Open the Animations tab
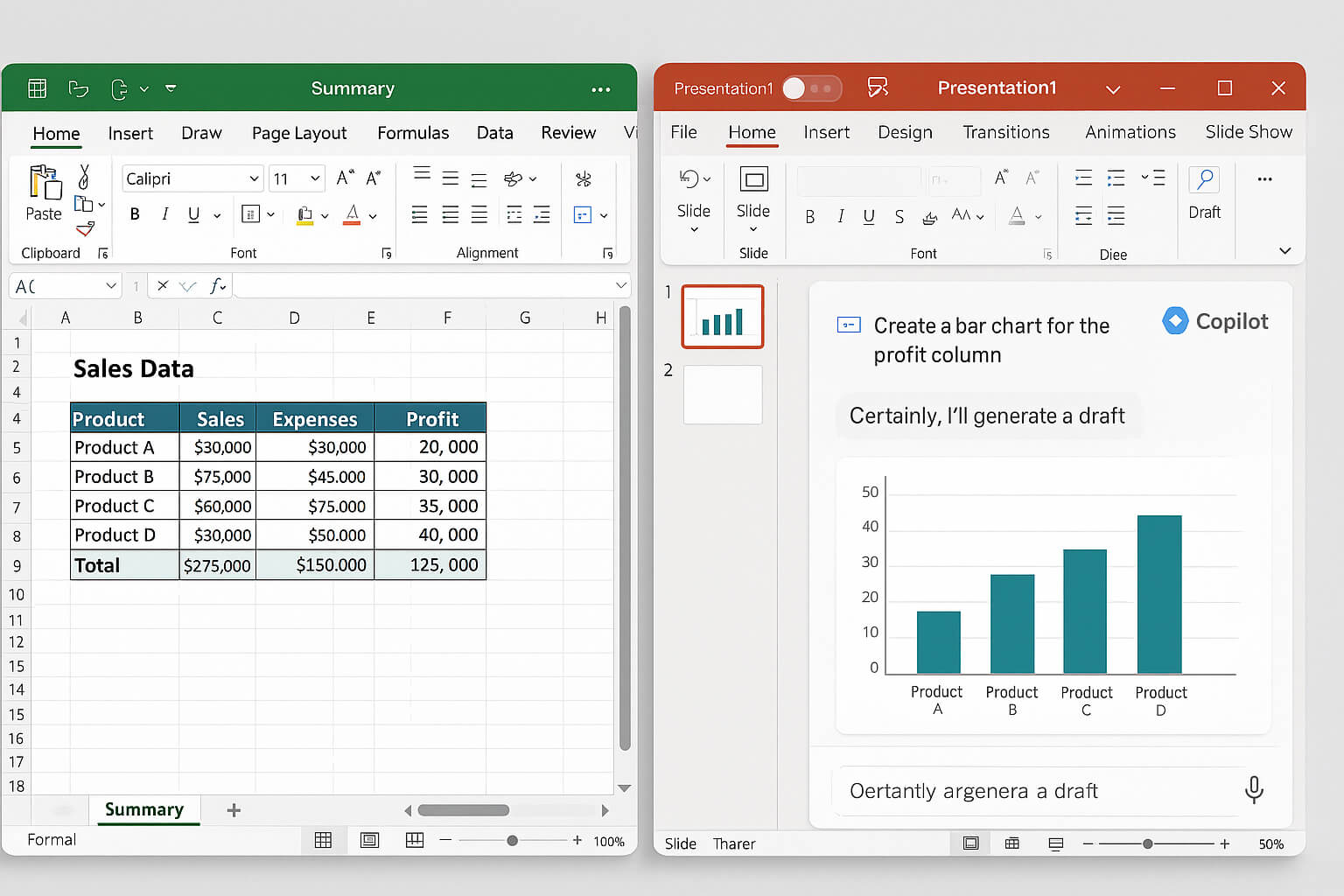Screen dimensions: 1344x896 [x=1130, y=132]
